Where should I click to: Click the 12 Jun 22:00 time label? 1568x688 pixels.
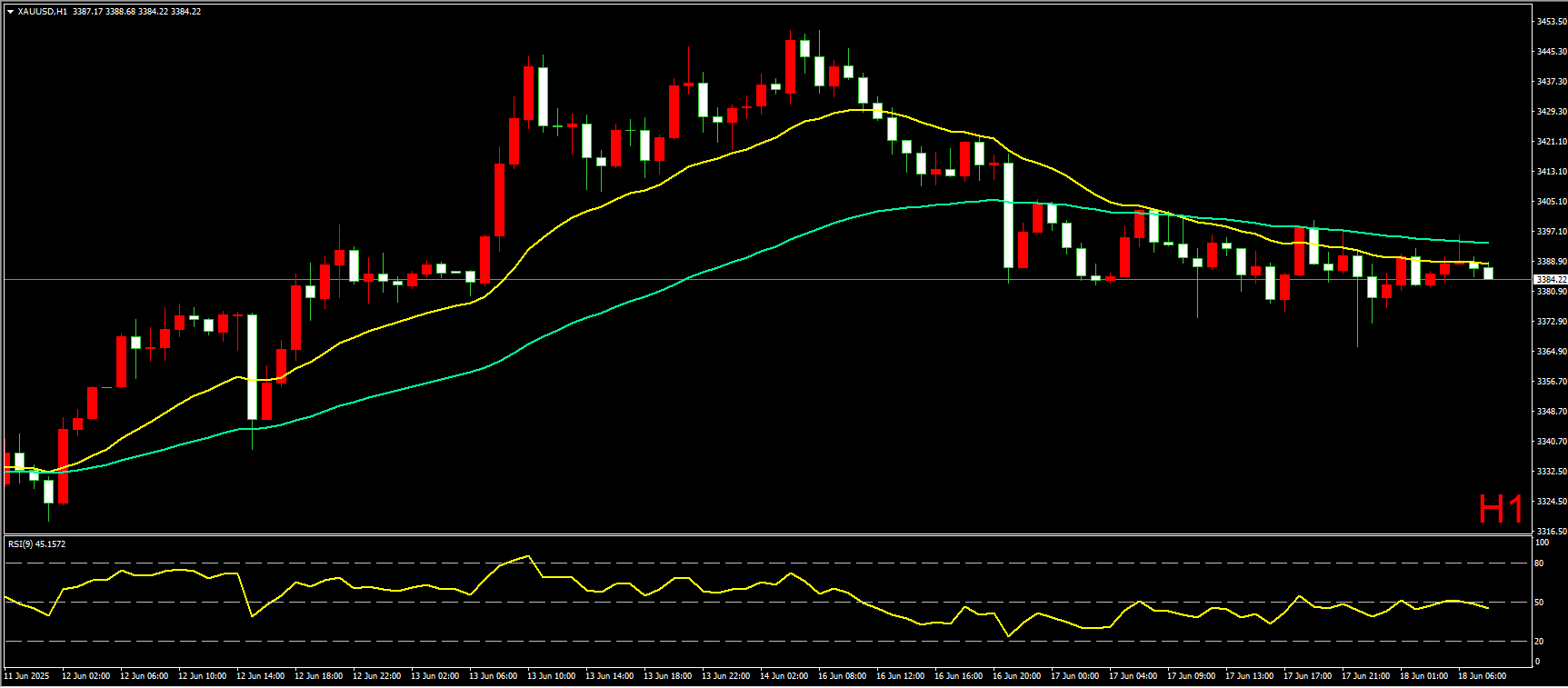376,675
